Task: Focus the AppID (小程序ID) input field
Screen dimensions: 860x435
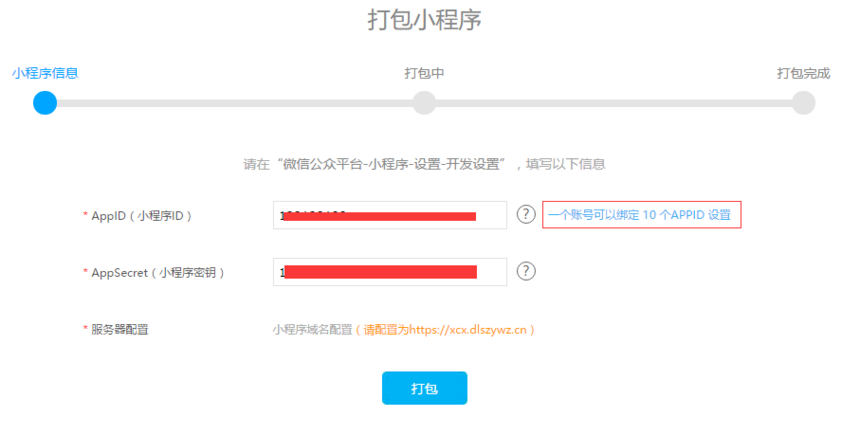Action: point(389,215)
